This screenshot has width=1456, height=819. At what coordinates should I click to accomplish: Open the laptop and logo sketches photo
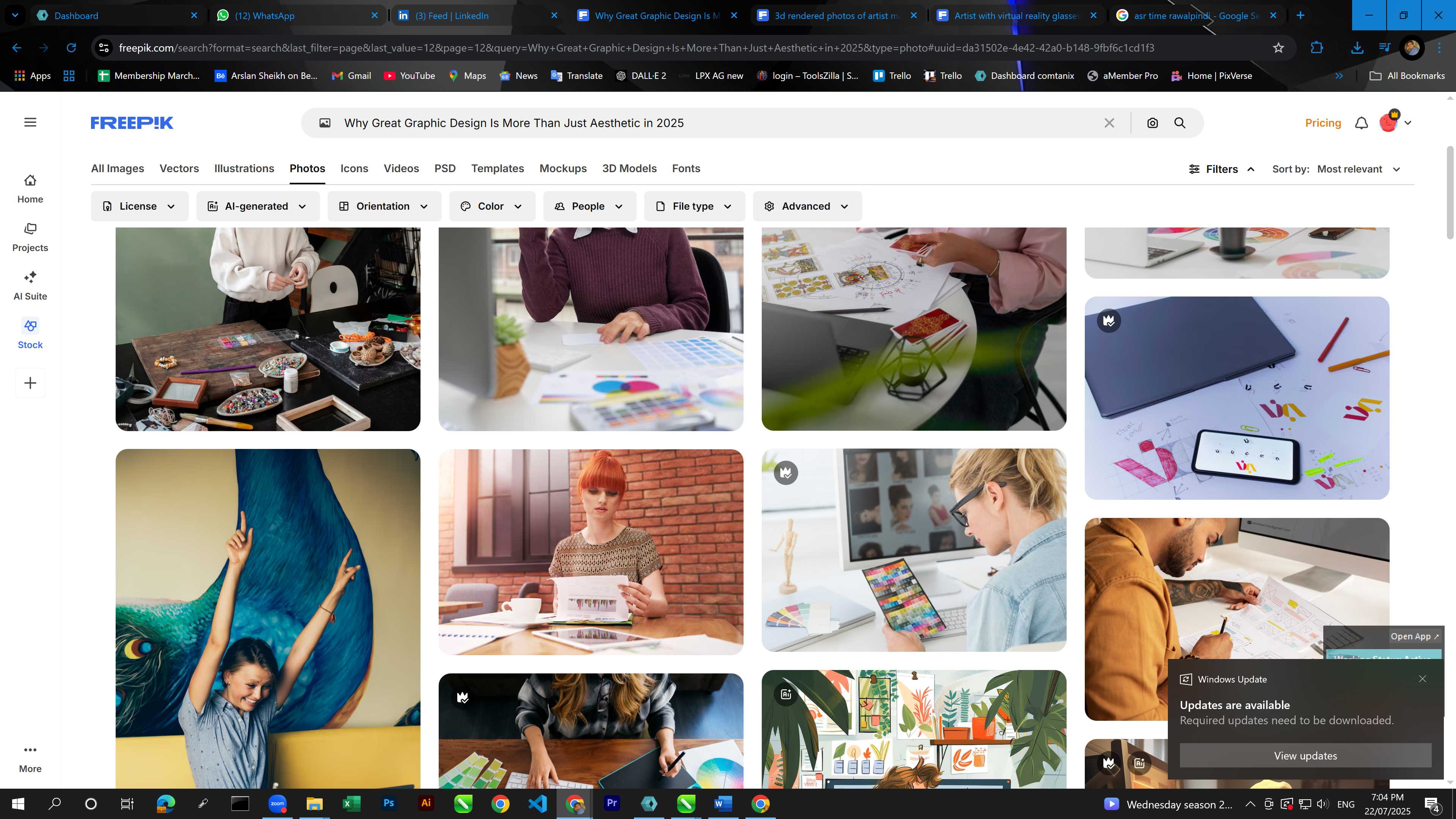(x=1237, y=398)
